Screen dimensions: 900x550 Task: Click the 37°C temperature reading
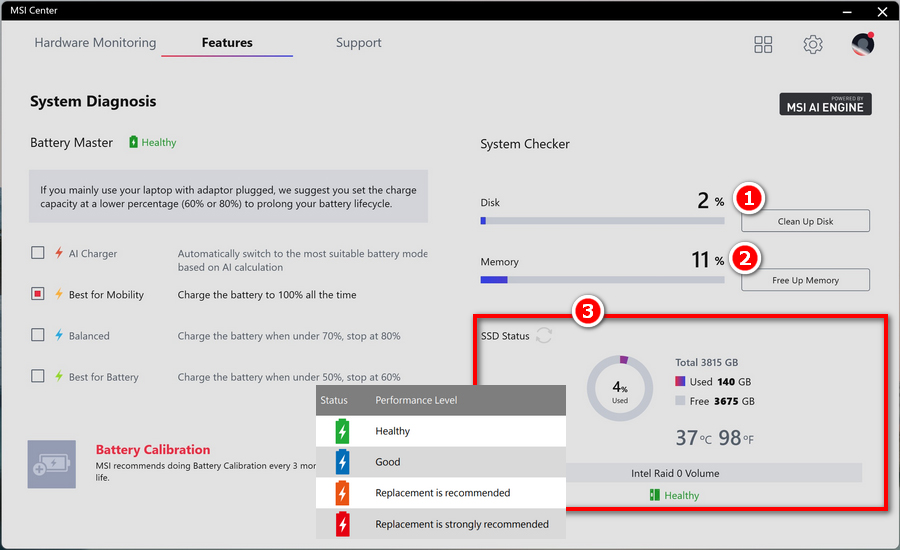[x=693, y=438]
